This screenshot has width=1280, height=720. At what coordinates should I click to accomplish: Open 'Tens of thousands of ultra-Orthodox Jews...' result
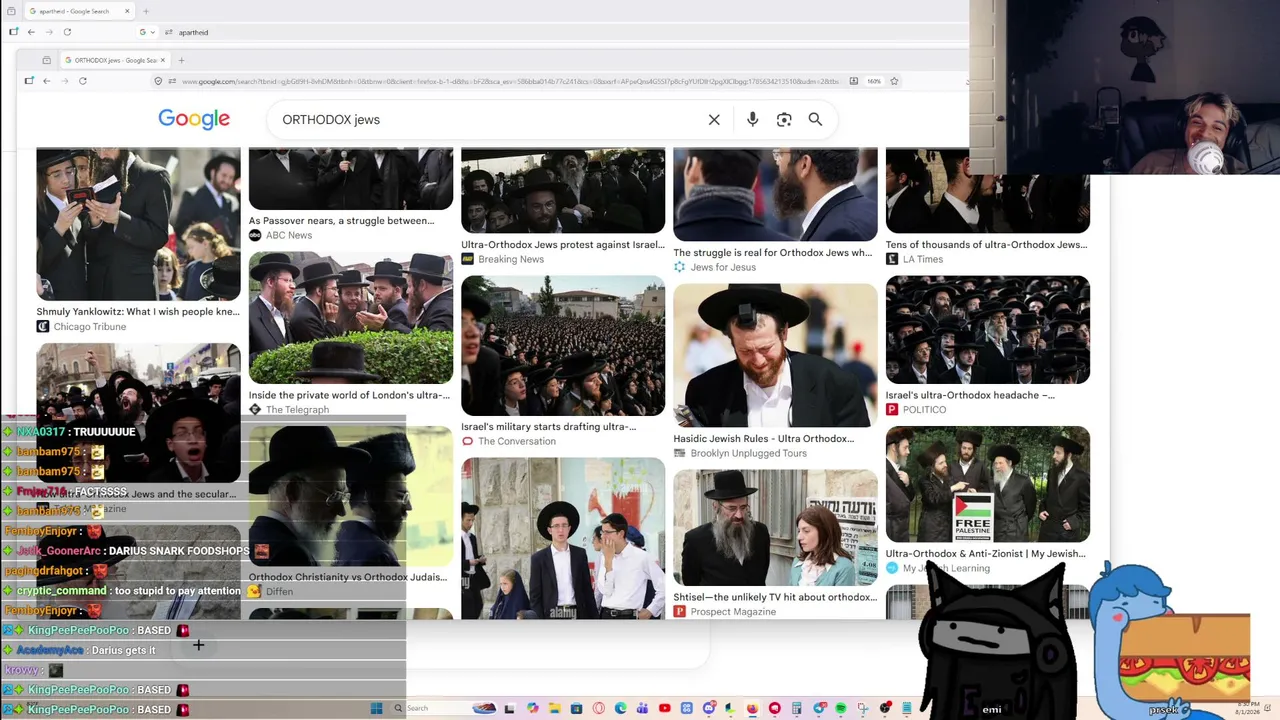pos(986,245)
